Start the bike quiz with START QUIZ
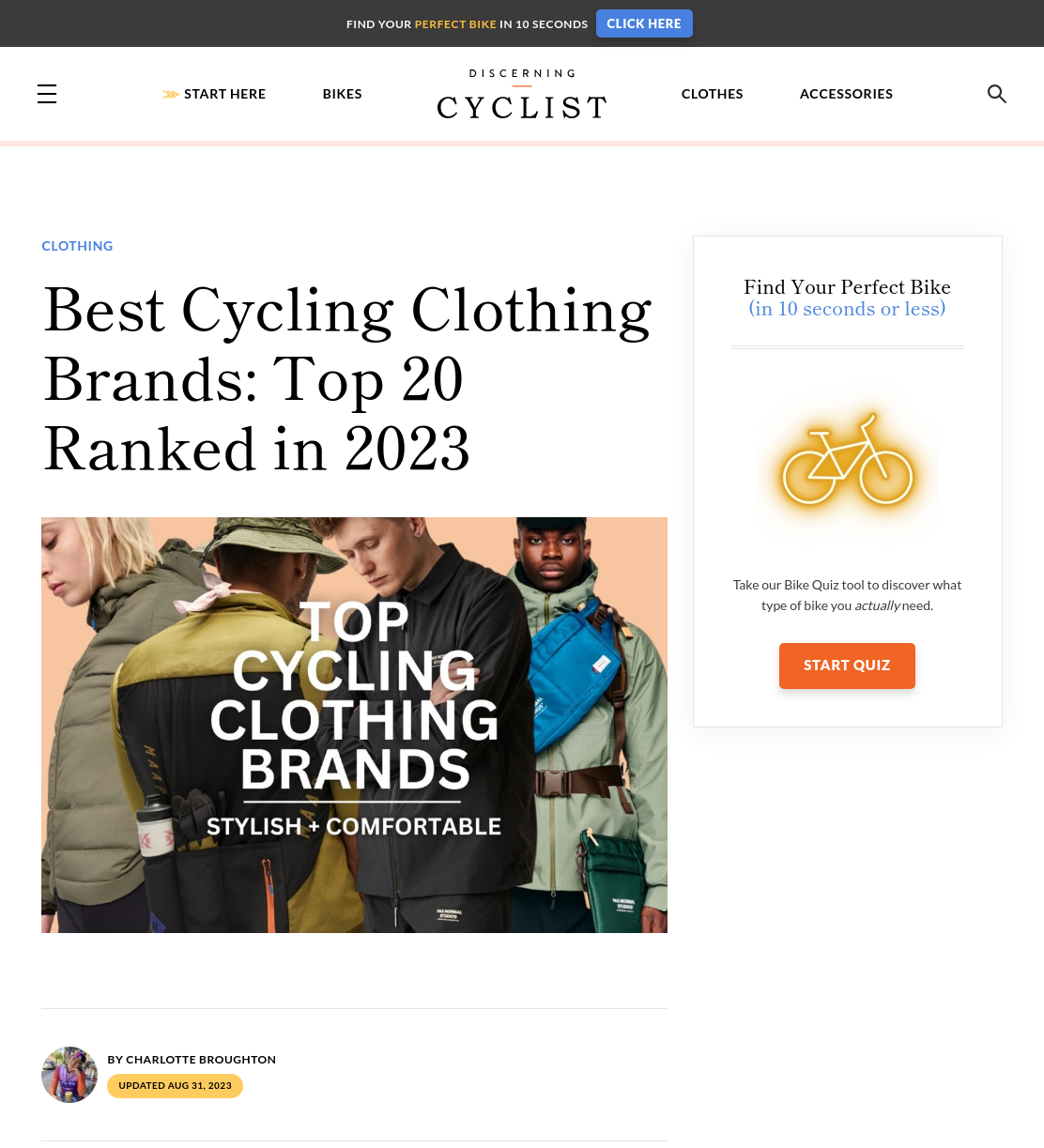 [x=847, y=666]
